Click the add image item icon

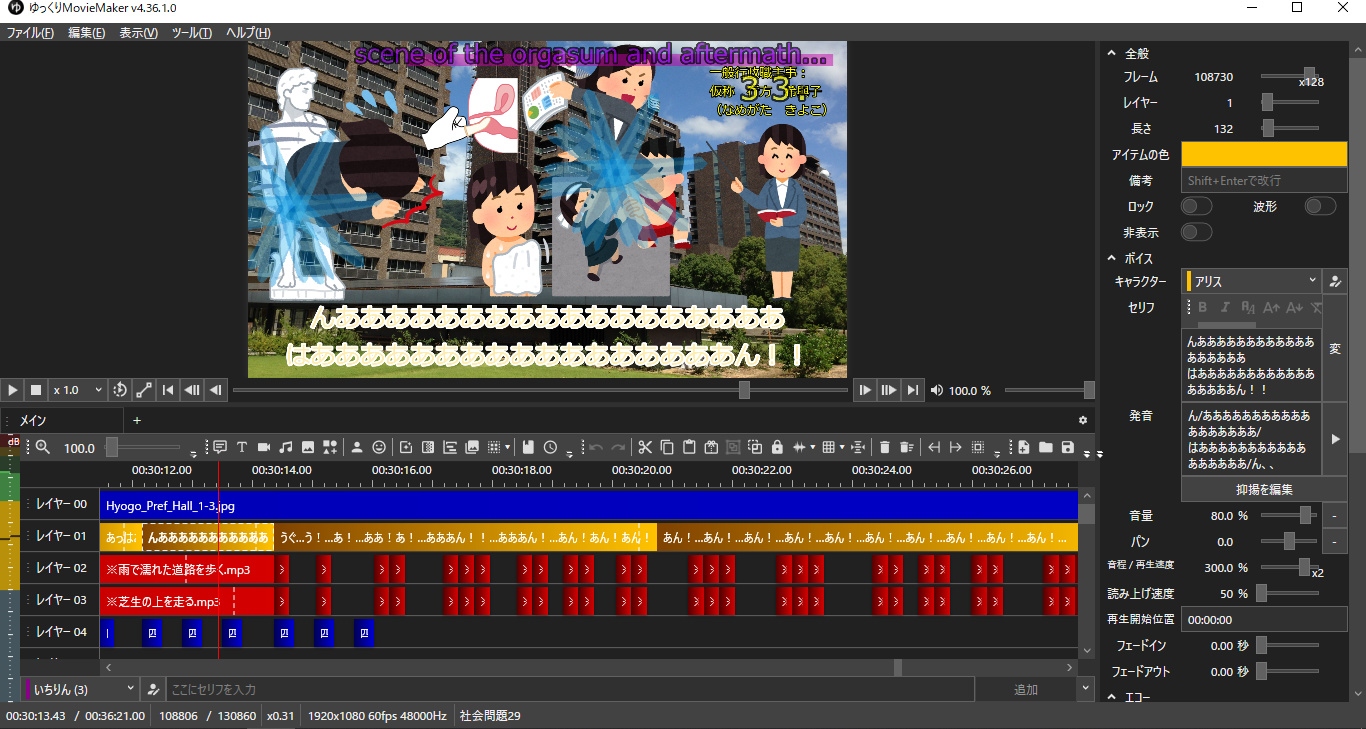click(x=308, y=447)
